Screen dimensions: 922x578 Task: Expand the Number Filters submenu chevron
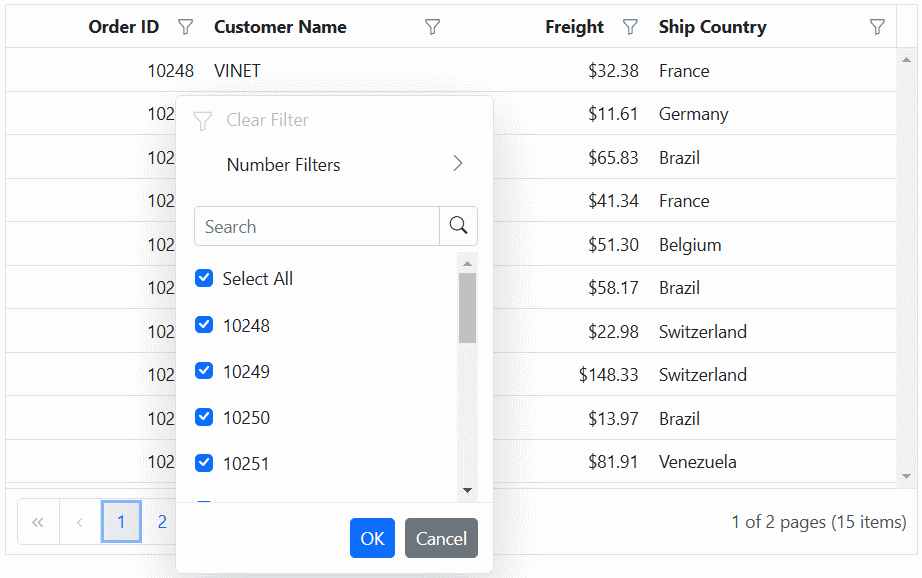(458, 163)
